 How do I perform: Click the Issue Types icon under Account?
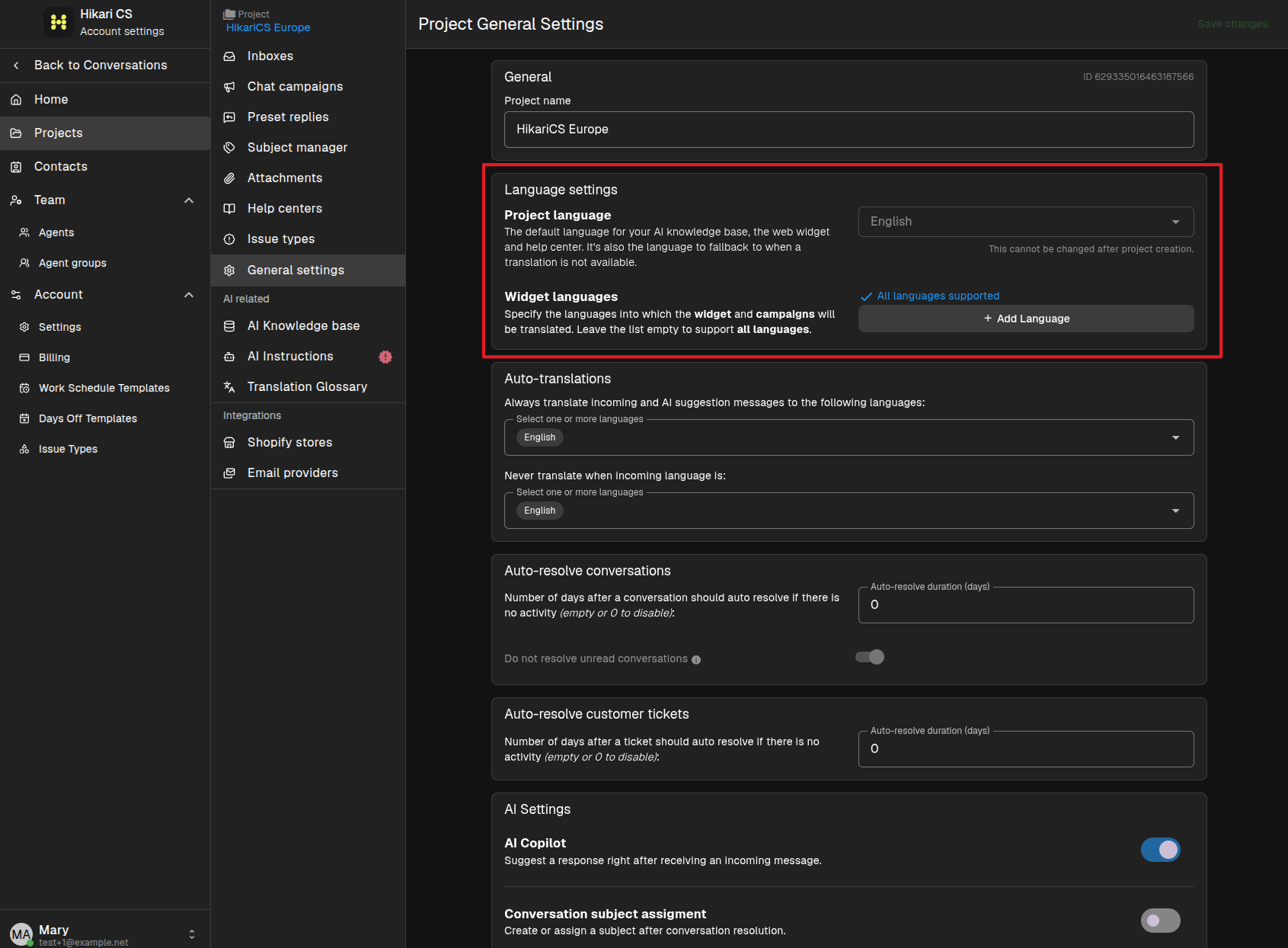[x=24, y=449]
